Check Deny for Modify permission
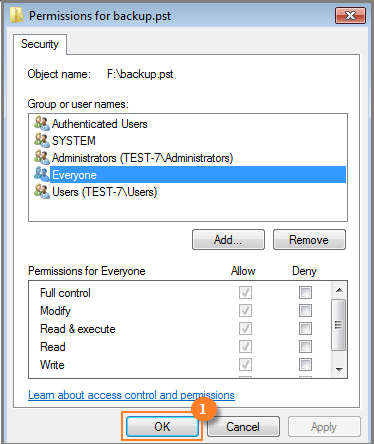374x444 pixels. [x=305, y=311]
